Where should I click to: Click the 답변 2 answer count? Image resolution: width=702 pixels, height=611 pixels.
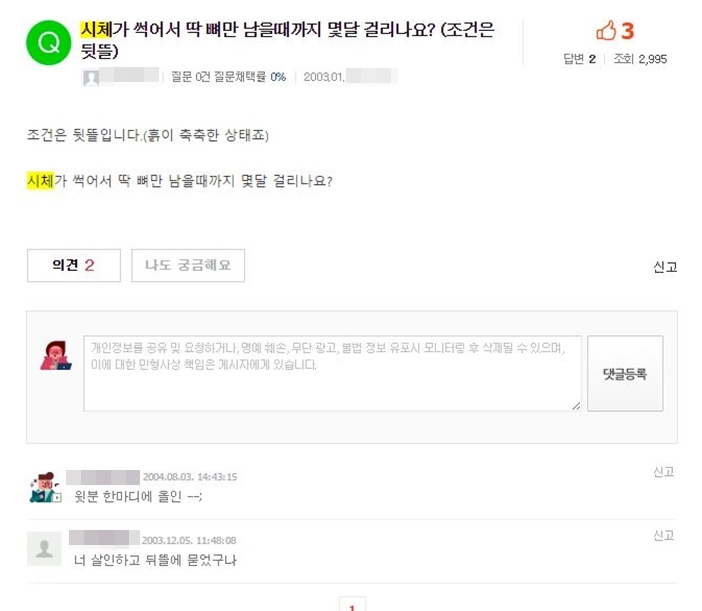pyautogui.click(x=579, y=59)
